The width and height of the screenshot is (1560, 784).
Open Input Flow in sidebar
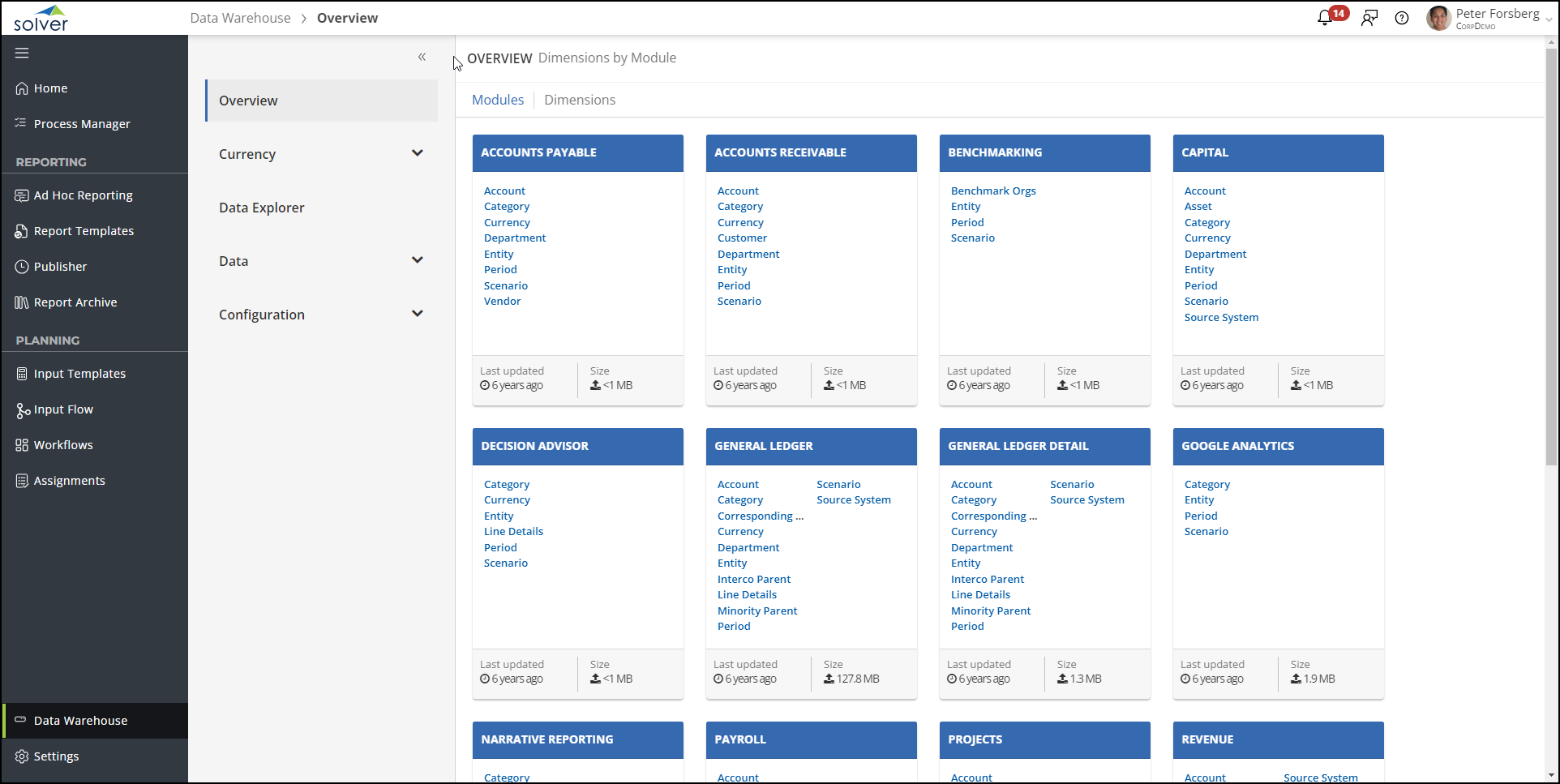pyautogui.click(x=63, y=409)
